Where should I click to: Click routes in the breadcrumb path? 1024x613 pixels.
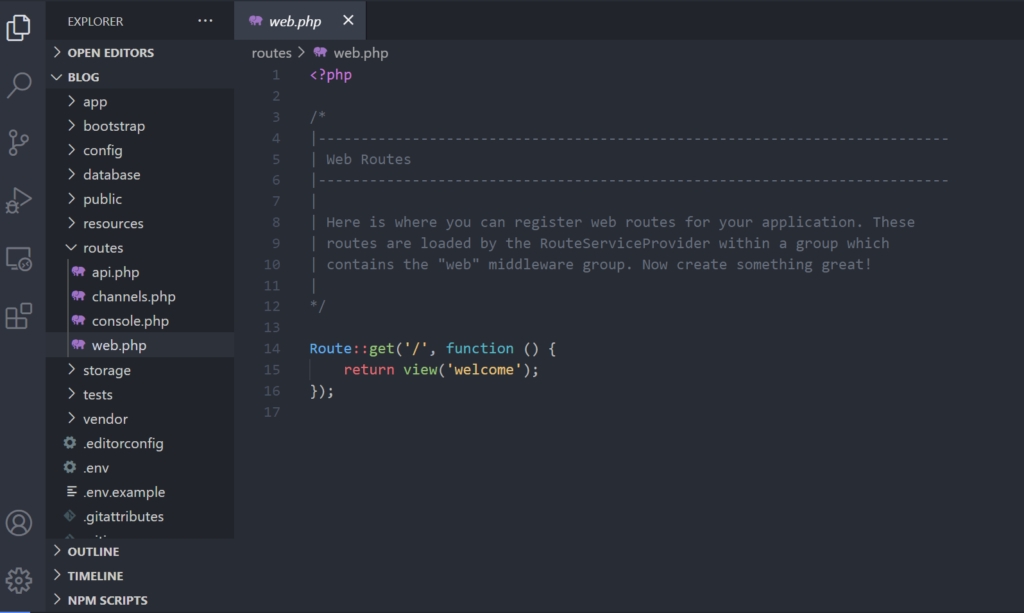coord(271,53)
